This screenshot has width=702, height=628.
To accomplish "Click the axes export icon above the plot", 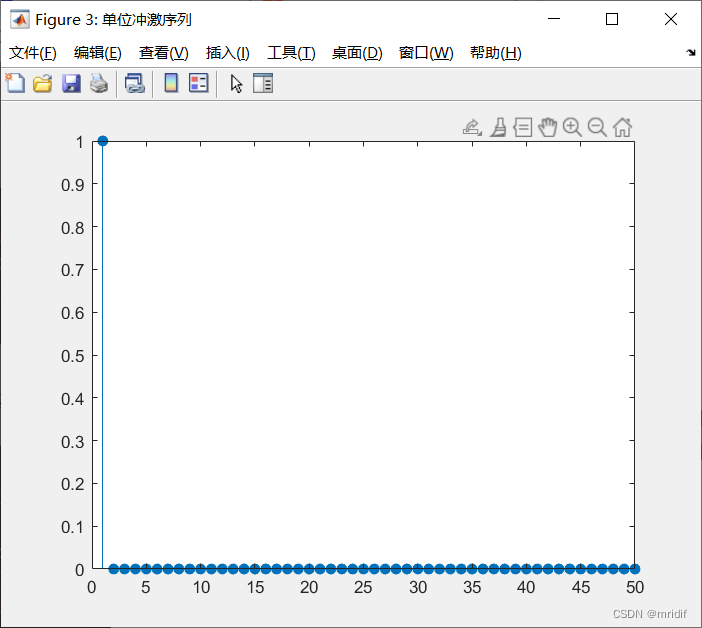I will click(x=472, y=128).
